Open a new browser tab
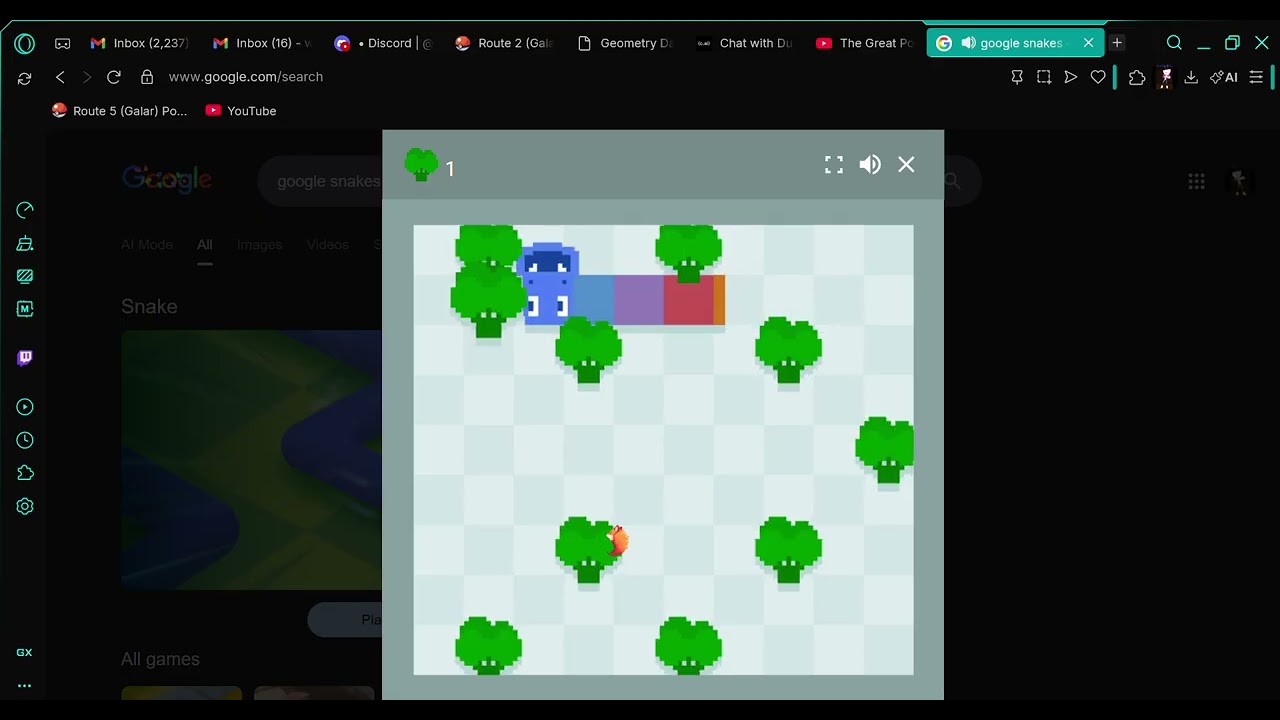The width and height of the screenshot is (1280, 720). pos(1117,43)
